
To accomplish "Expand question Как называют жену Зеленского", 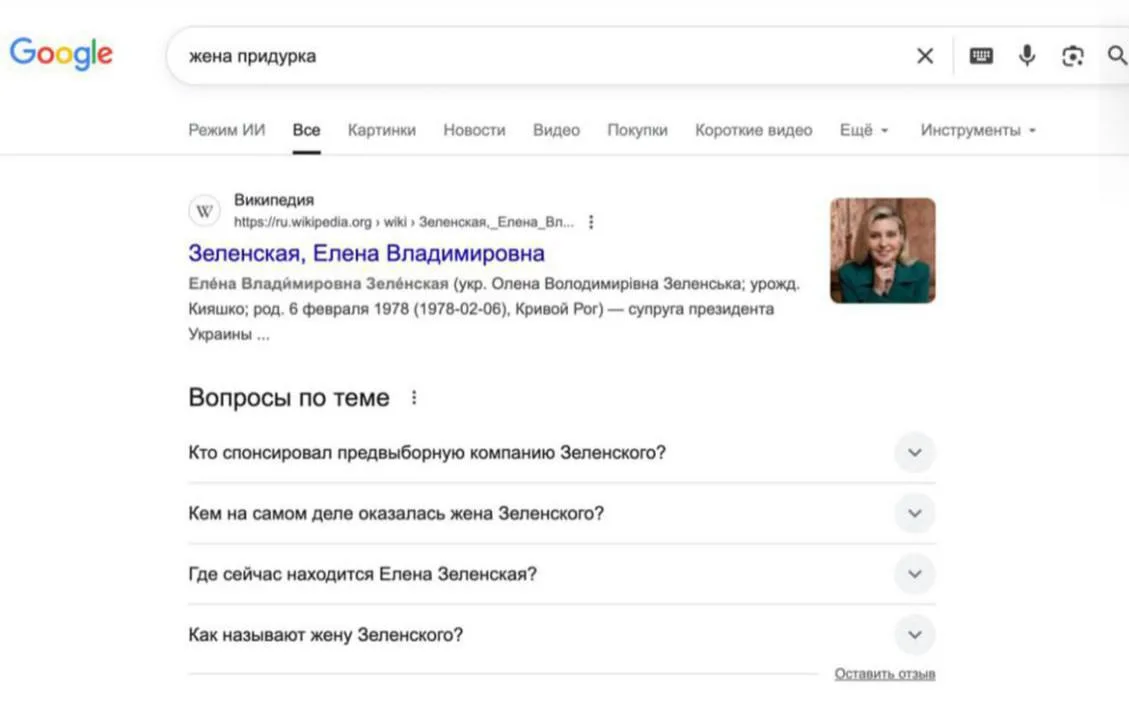I will coord(914,635).
